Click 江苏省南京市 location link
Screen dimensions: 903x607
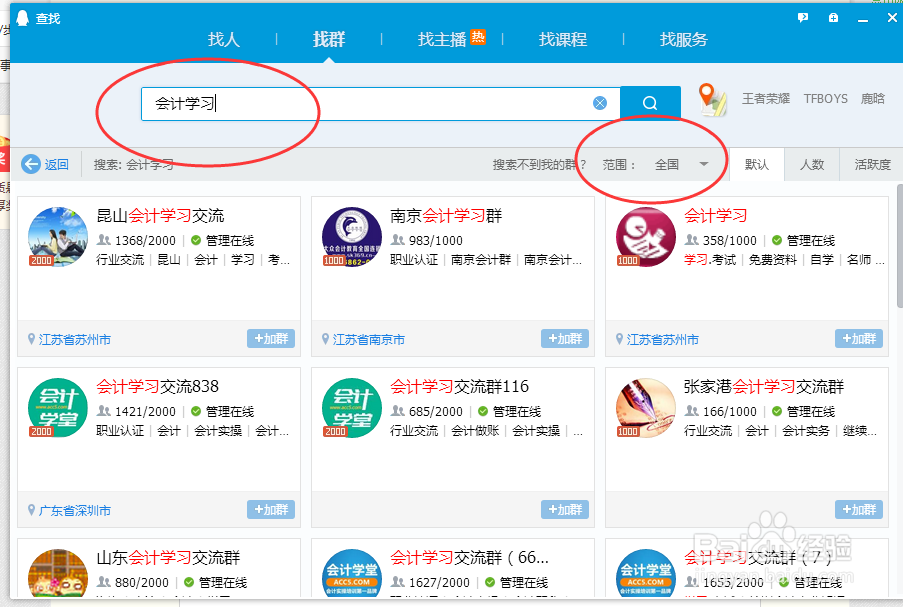pos(369,340)
